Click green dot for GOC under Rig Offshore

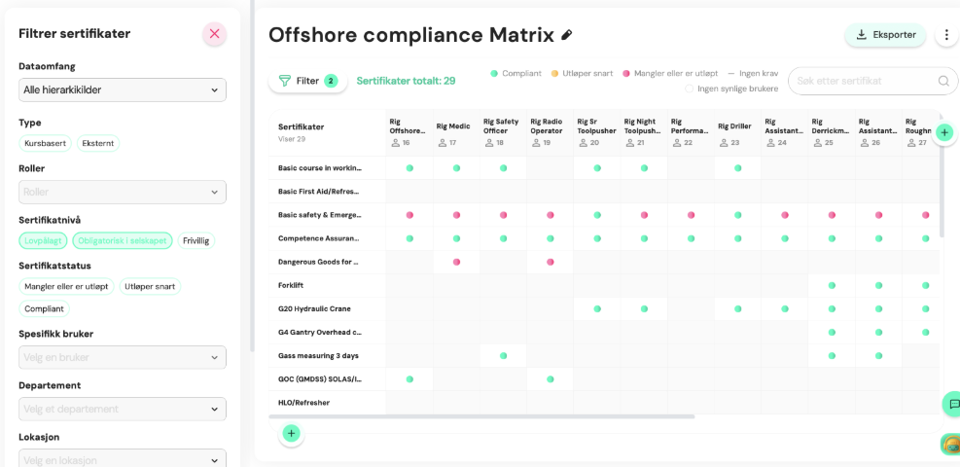coord(410,379)
